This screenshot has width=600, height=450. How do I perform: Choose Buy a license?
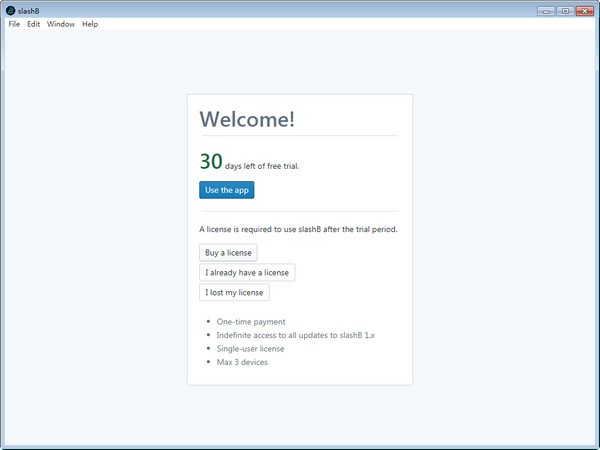point(228,253)
